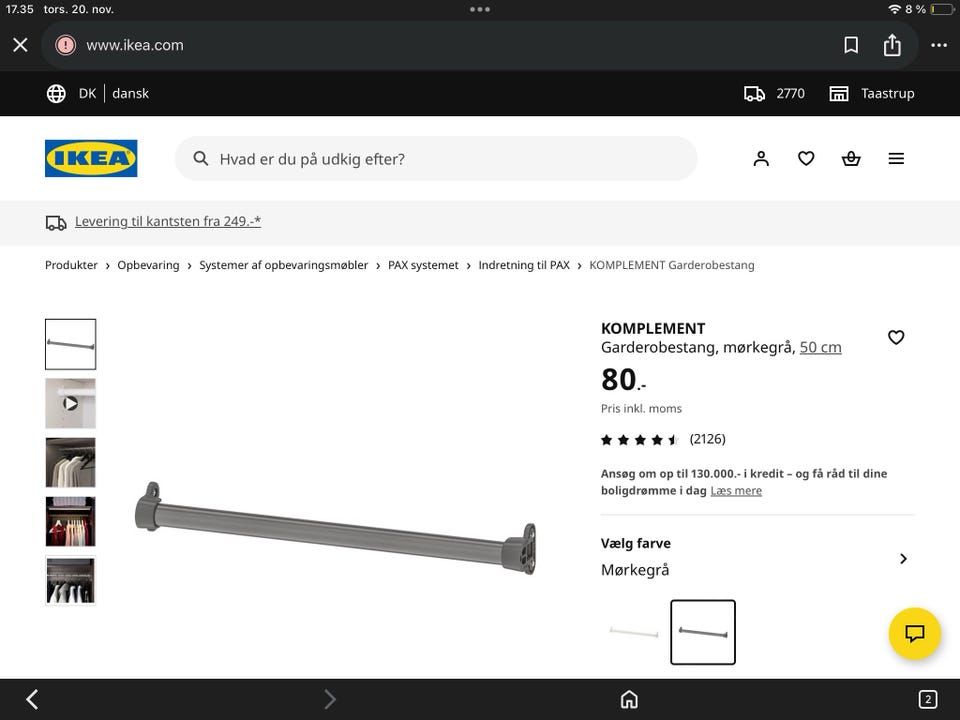Click the search magnifier icon

tap(201, 159)
